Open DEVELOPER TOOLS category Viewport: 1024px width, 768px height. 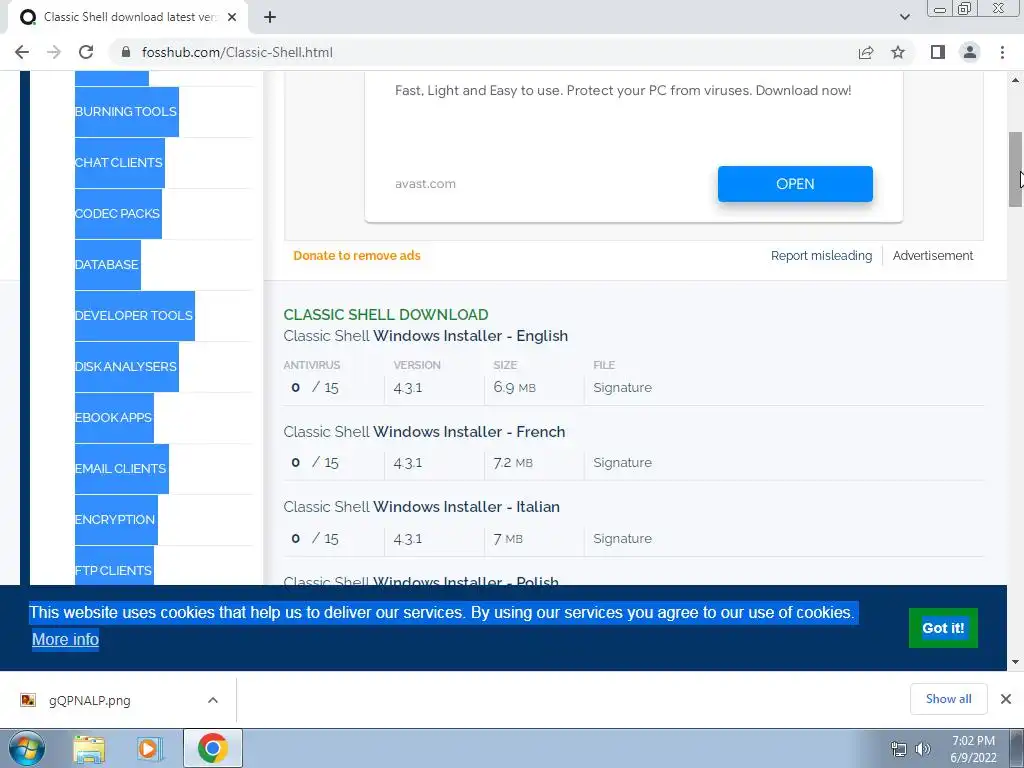(134, 315)
